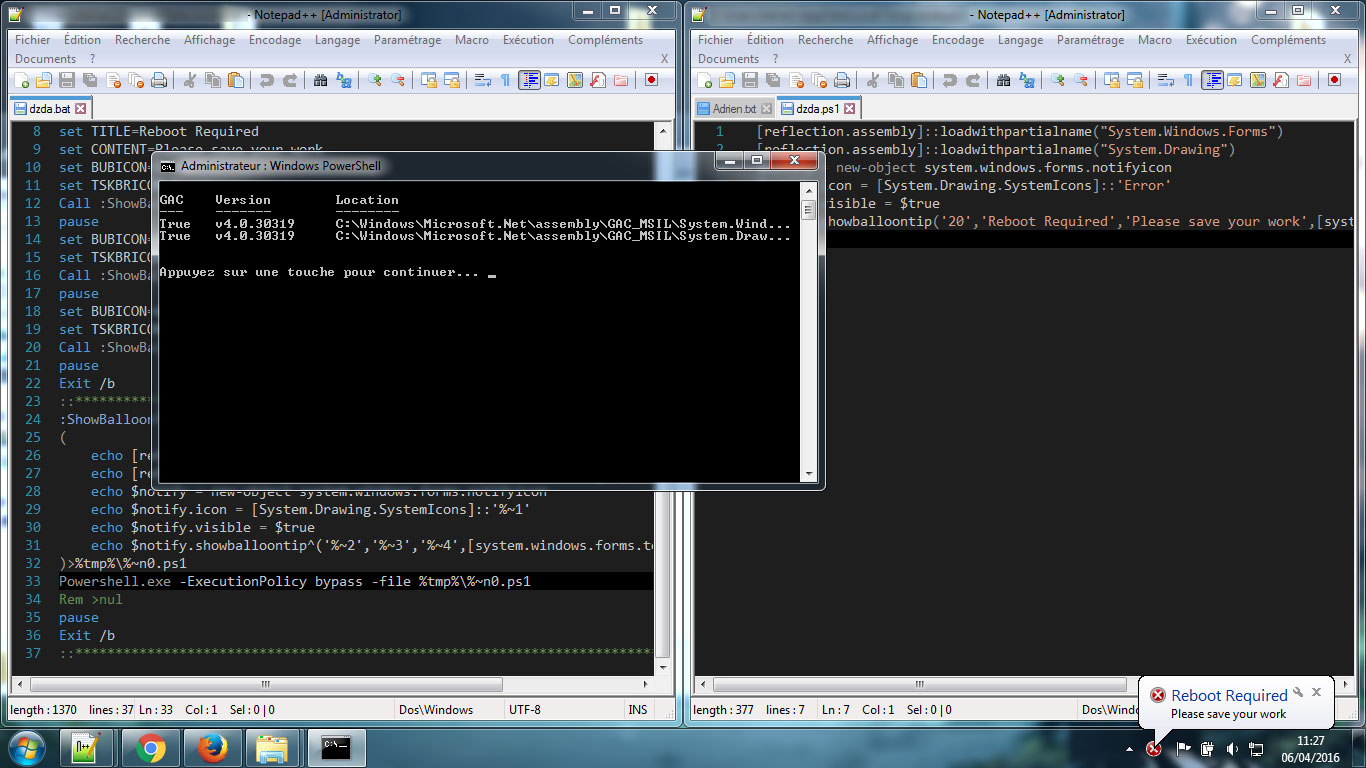Image resolution: width=1366 pixels, height=768 pixels.
Task: Open Notepad++ from the taskbar
Action: (88, 748)
